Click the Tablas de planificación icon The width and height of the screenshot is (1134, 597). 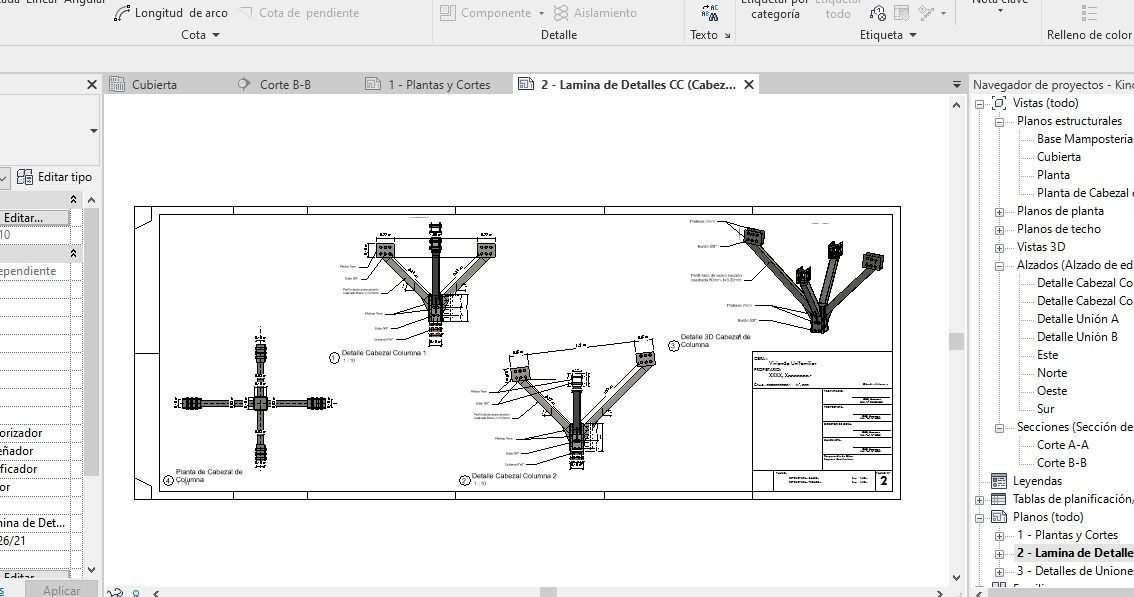point(999,499)
